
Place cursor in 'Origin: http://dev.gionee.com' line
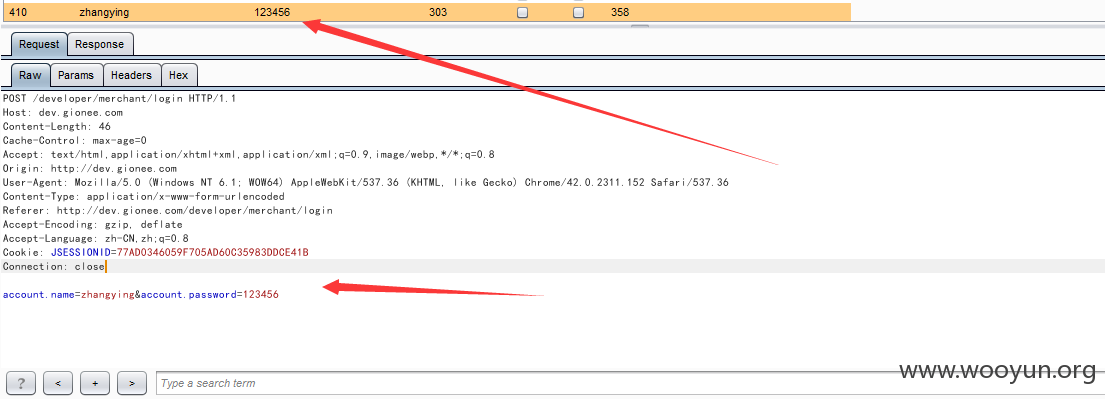[89, 169]
